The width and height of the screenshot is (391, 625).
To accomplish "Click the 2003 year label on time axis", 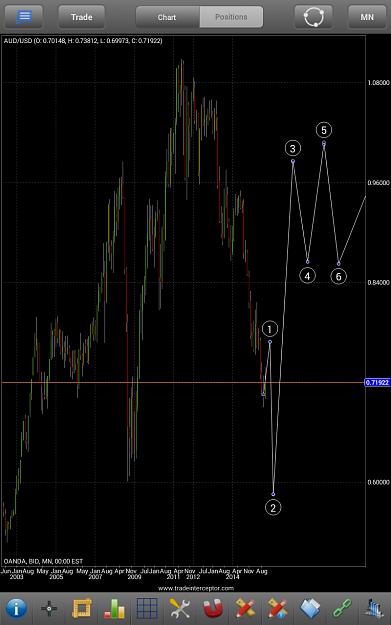I will [16, 577].
